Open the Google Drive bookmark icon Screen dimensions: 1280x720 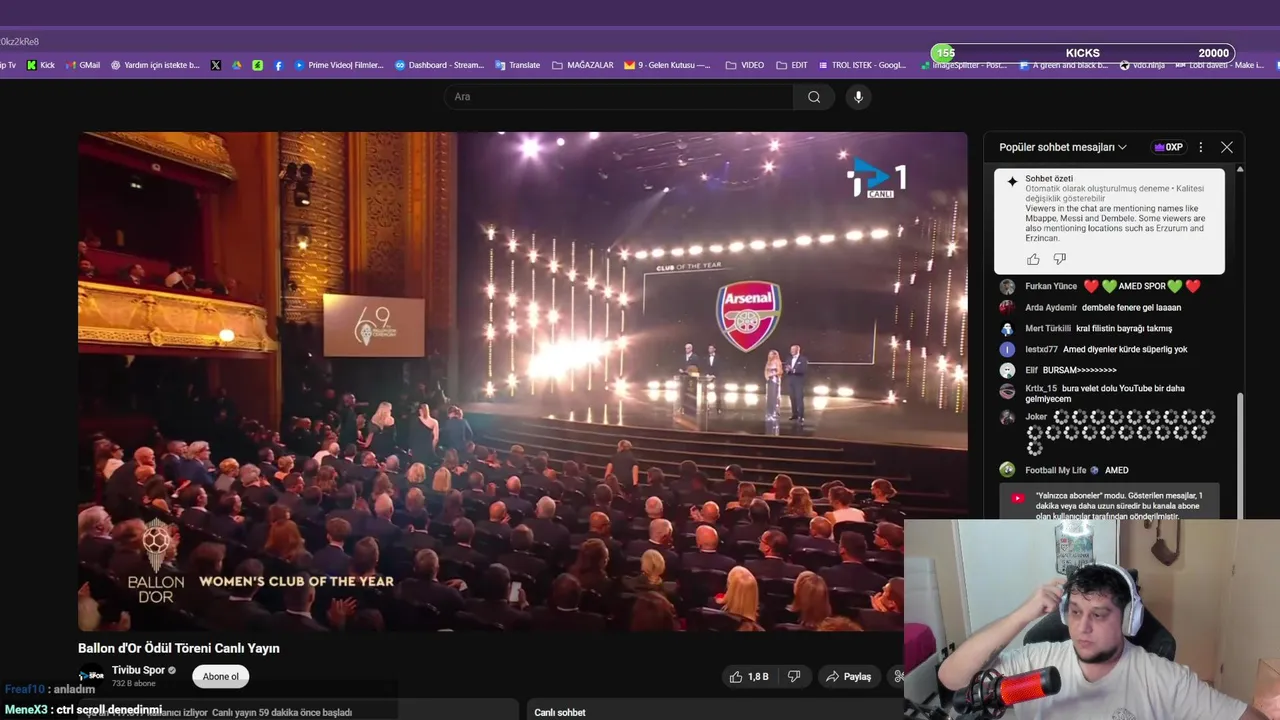tap(237, 65)
